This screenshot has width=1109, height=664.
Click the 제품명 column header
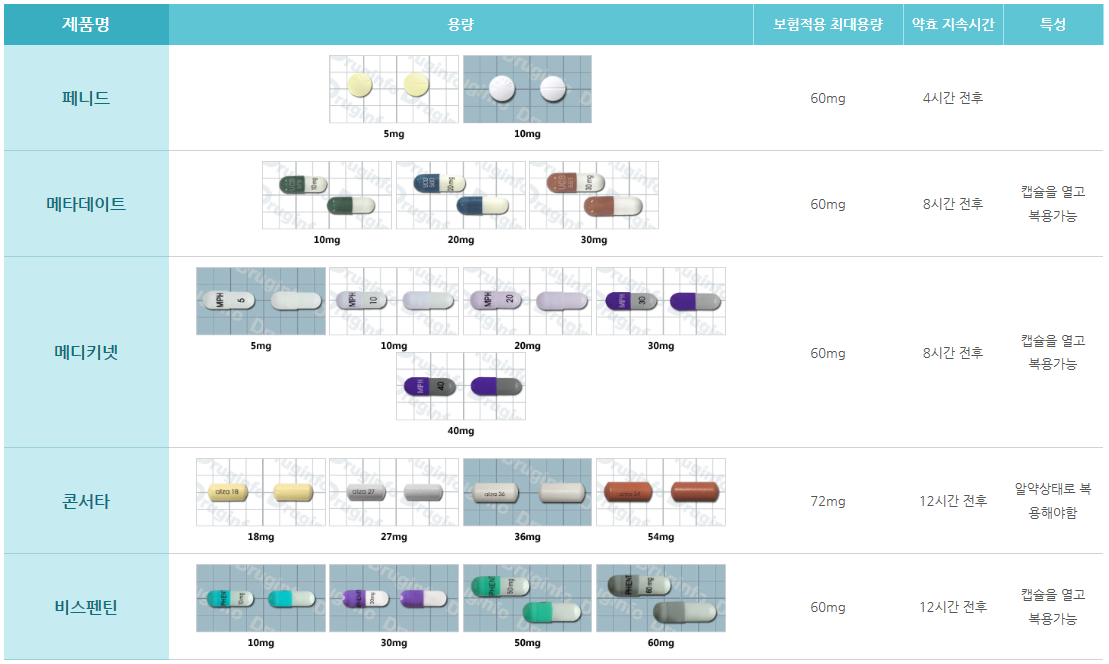point(86,24)
